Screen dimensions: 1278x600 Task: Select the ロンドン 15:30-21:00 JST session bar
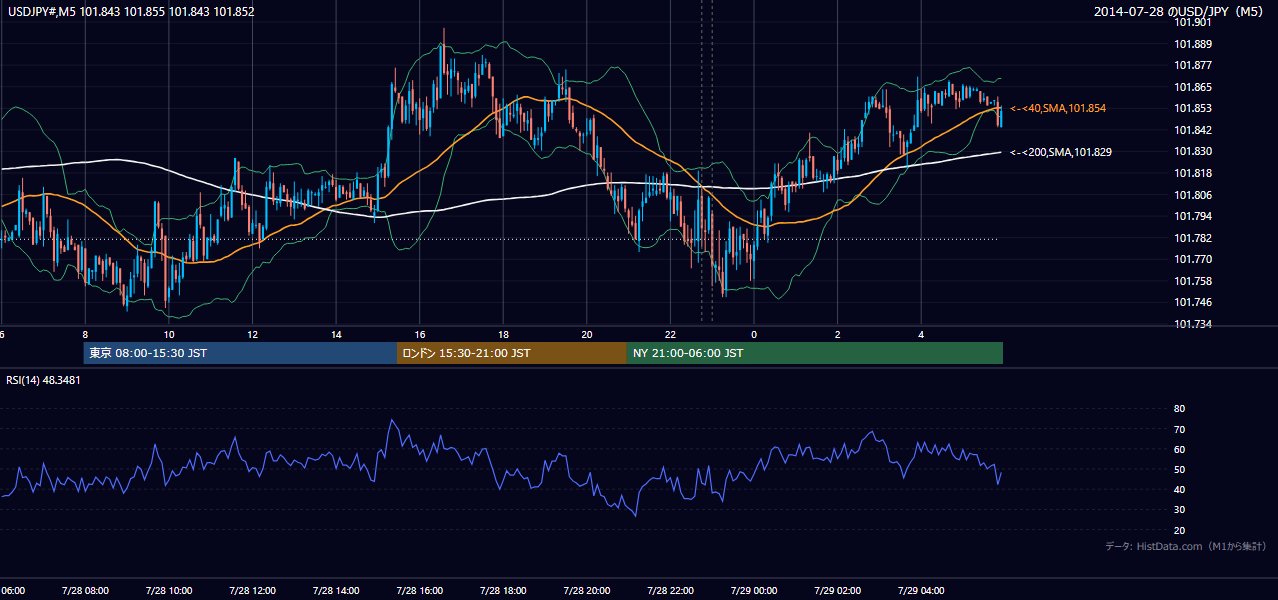(512, 353)
